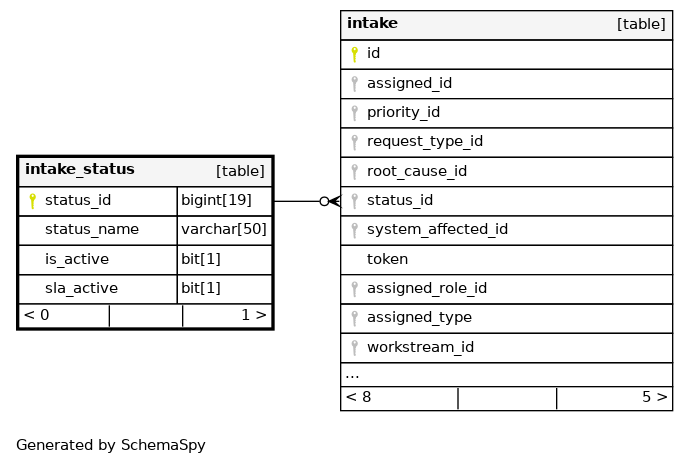This screenshot has height=465, width=688.
Task: Expand the ellipsis row in intake table
Action: [352, 375]
